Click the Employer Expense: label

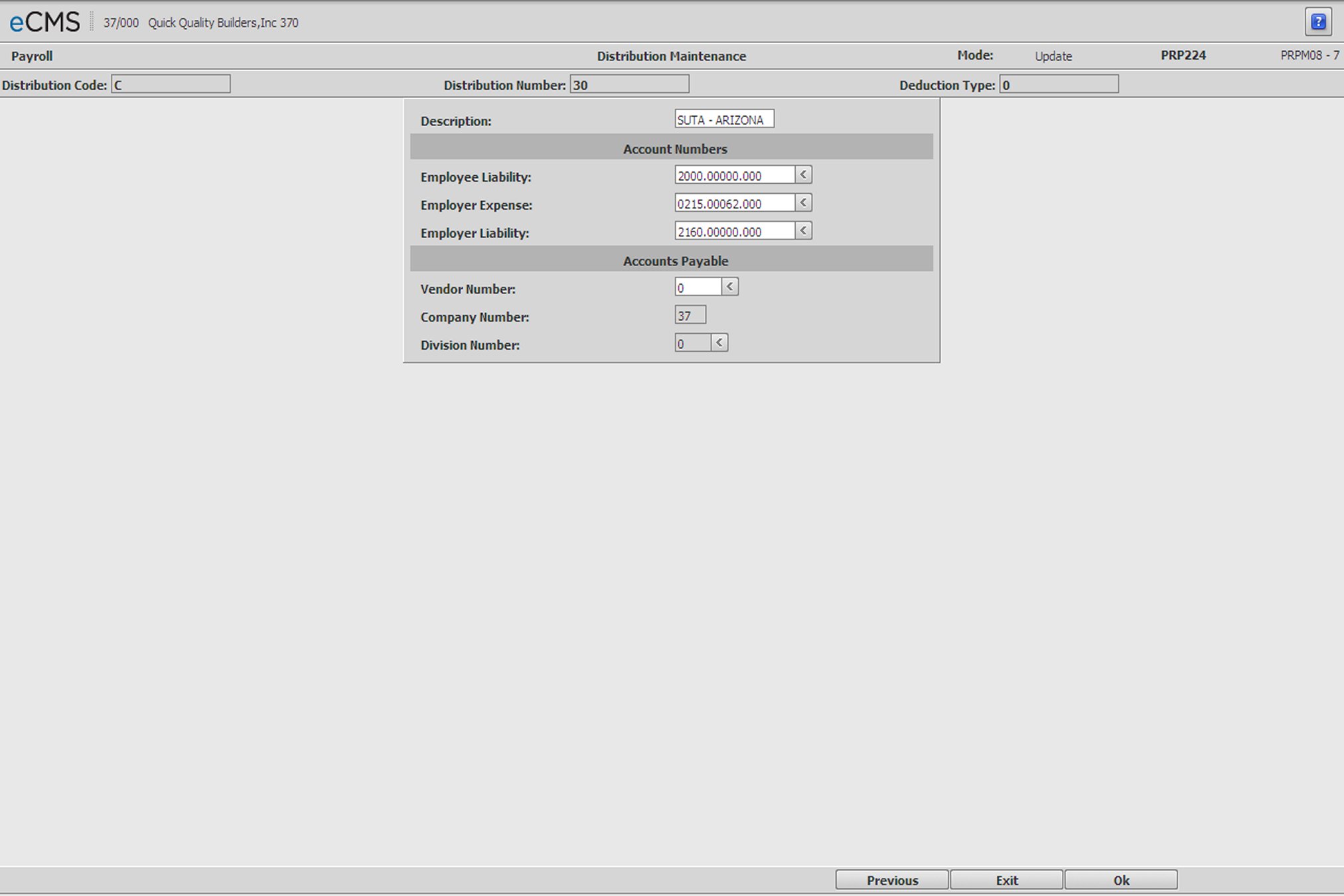click(477, 205)
